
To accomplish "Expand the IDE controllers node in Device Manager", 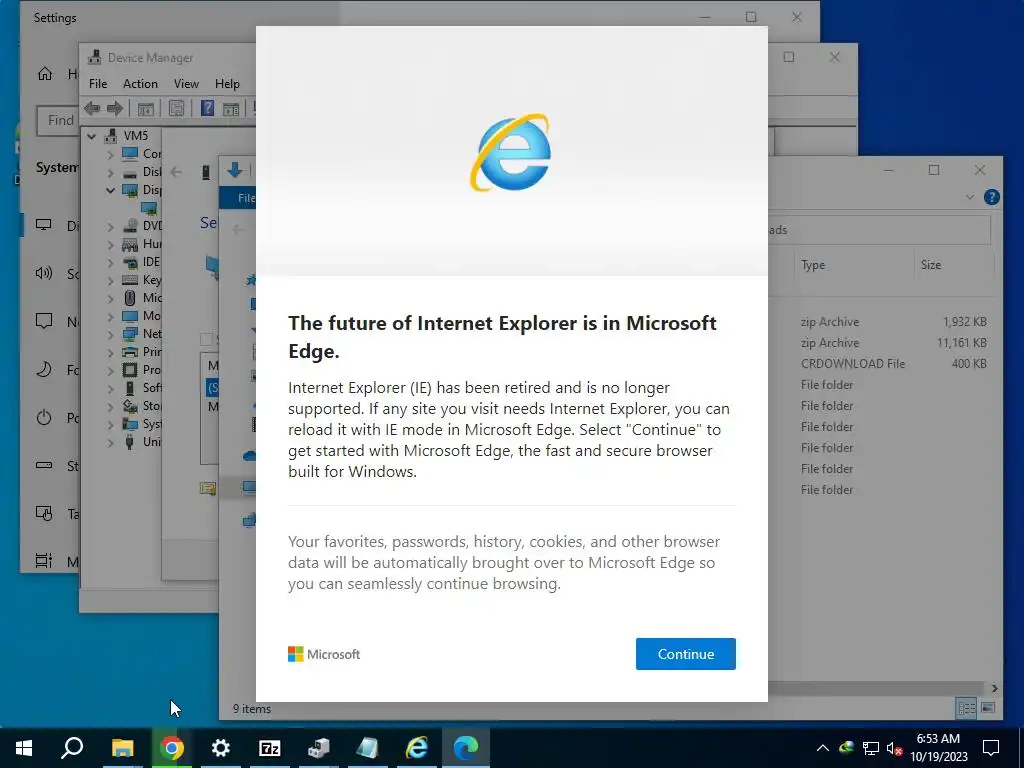I will point(110,262).
